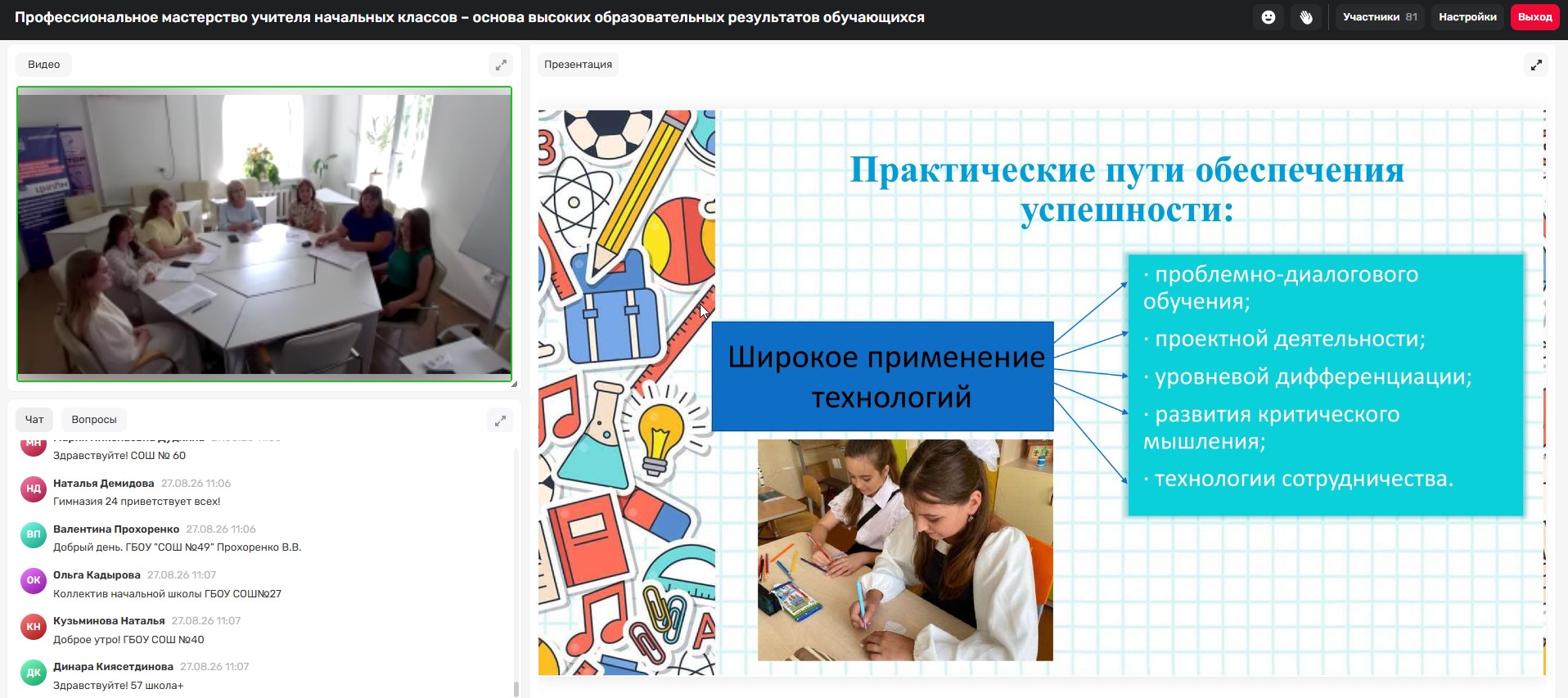Click timestamp 27.08.26 11:07 of Ольга Кадырова
This screenshot has width=1568, height=698.
click(x=182, y=575)
